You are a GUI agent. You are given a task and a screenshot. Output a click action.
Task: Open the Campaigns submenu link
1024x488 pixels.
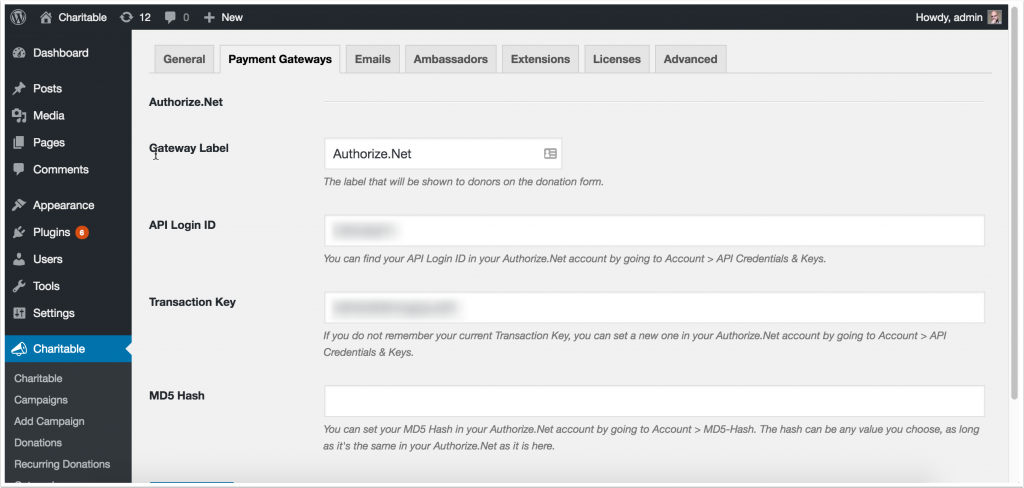[x=40, y=400]
